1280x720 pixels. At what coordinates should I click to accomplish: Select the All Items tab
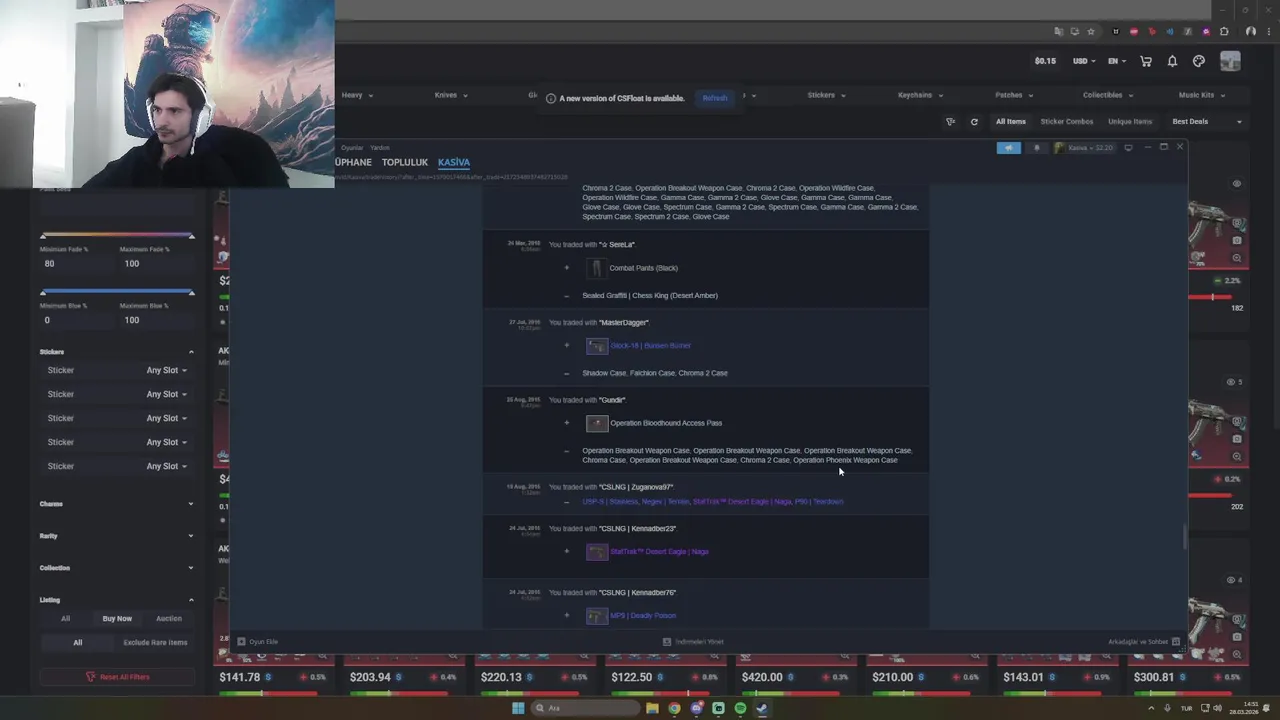click(x=1010, y=122)
